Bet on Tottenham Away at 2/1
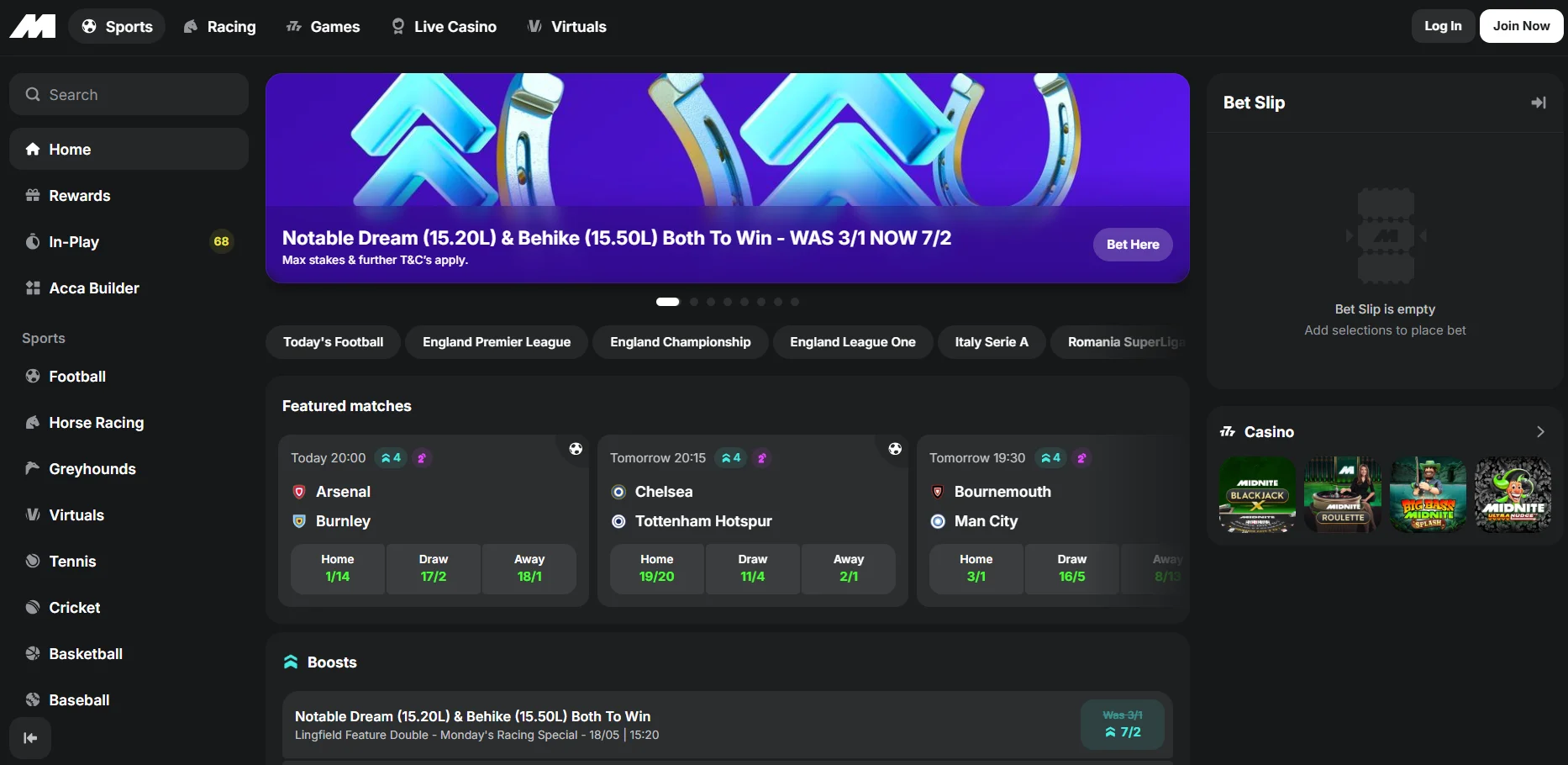The width and height of the screenshot is (1568, 765). (849, 569)
